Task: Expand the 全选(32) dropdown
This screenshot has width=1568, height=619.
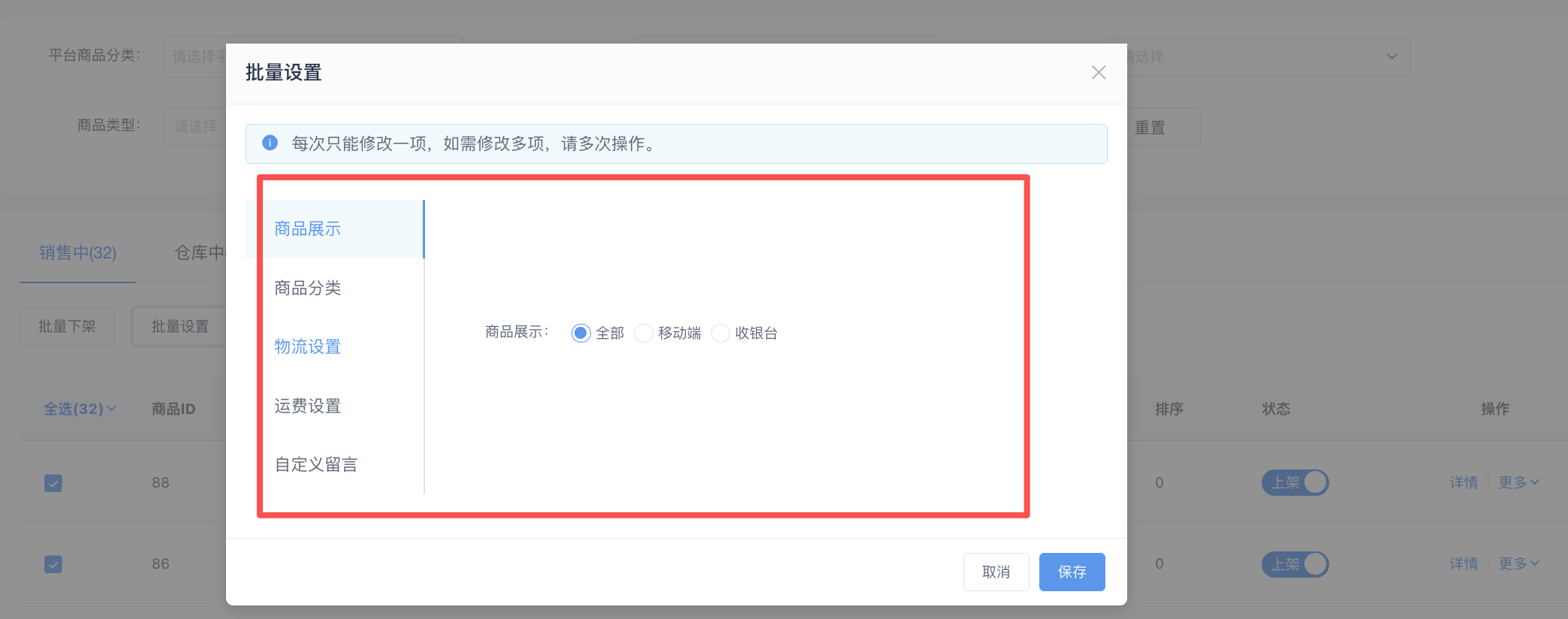Action: [80, 409]
